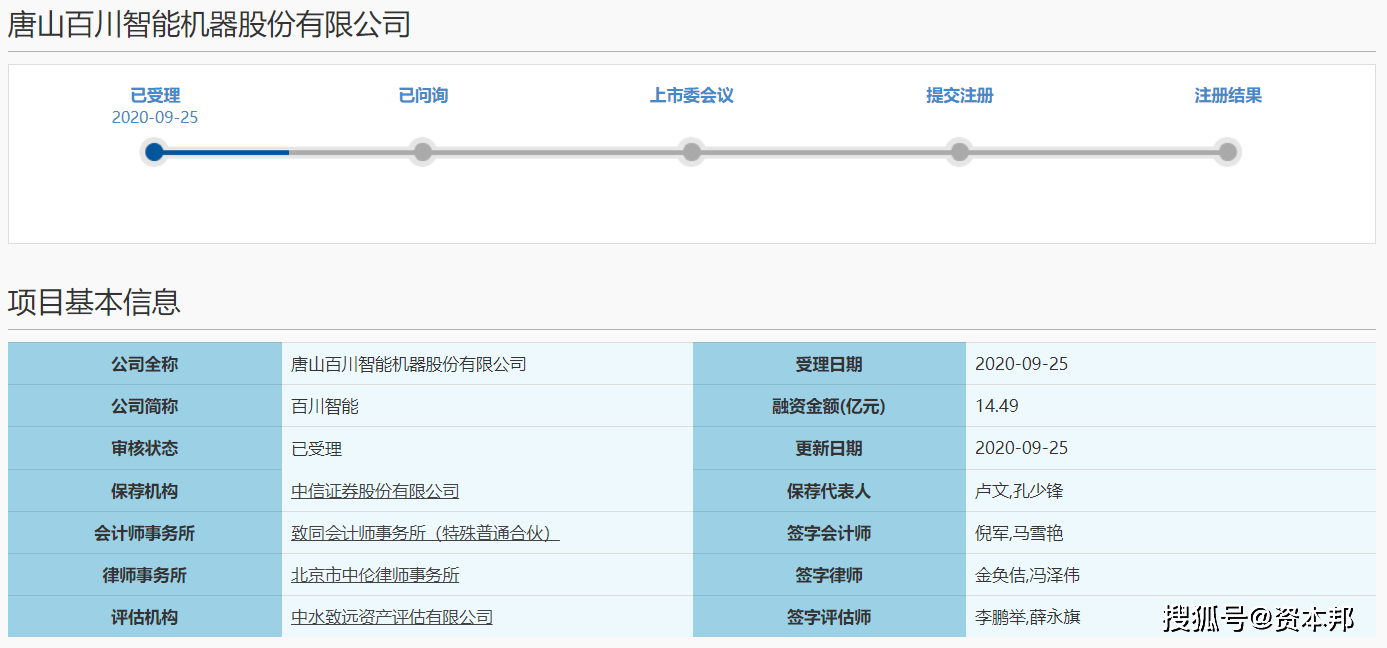The image size is (1387, 648).
Task: Click the 融资金额 value 14.49
Action: point(997,406)
